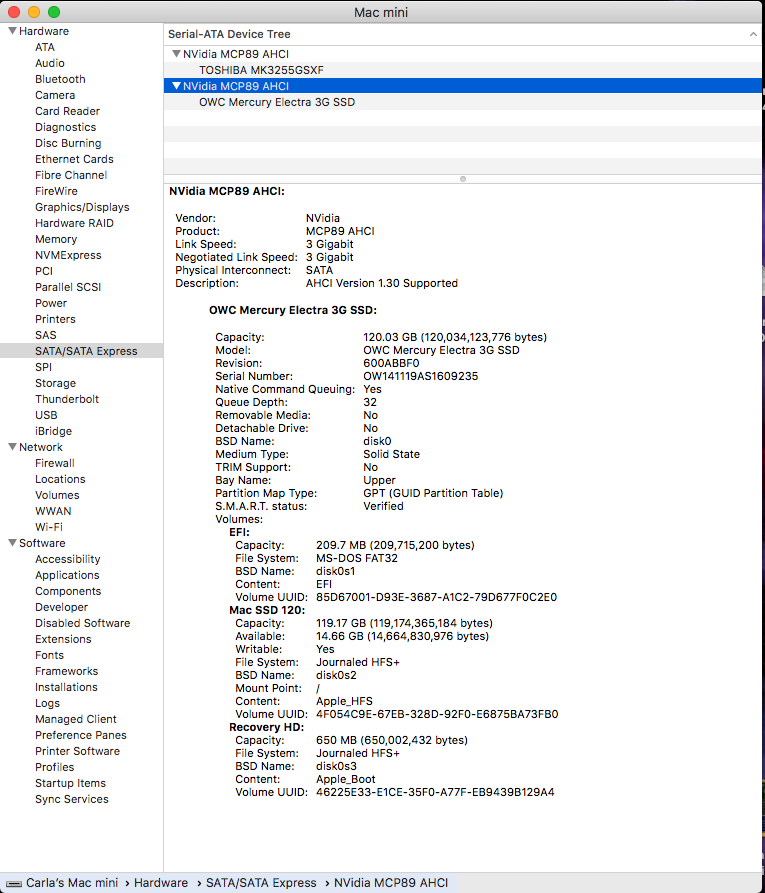Select Disabled Software category

tap(83, 623)
